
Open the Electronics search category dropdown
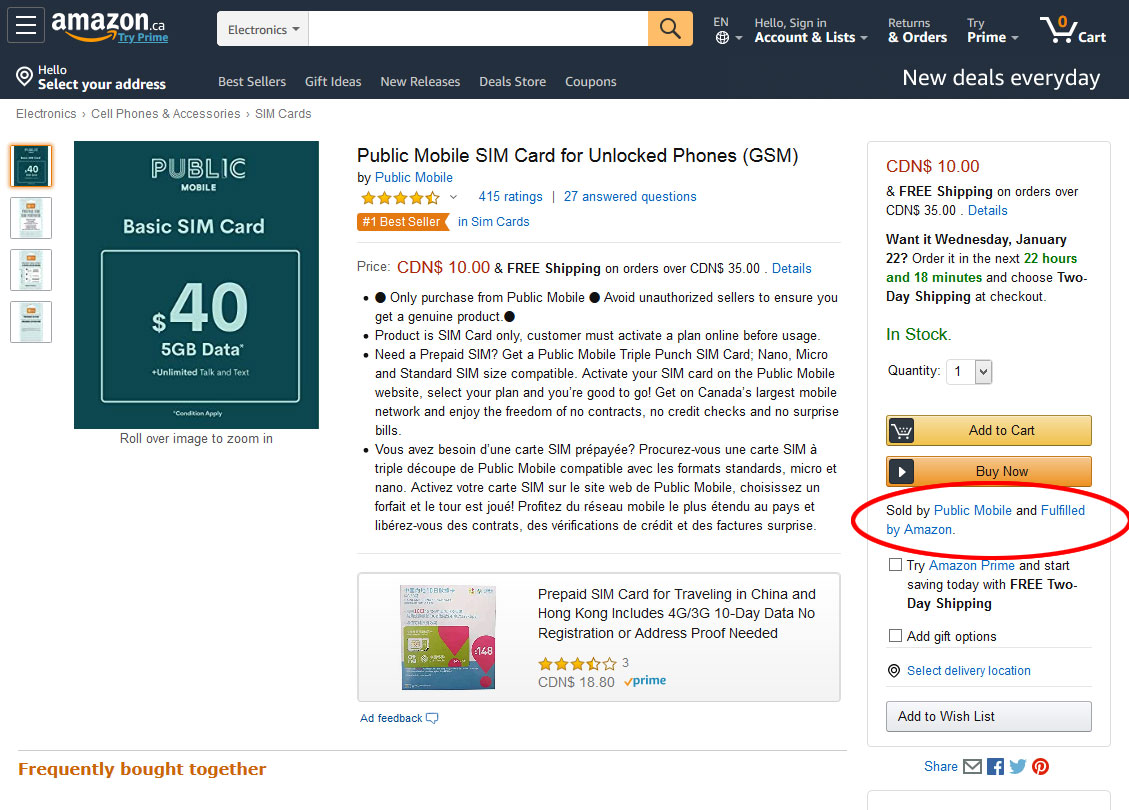(x=262, y=29)
